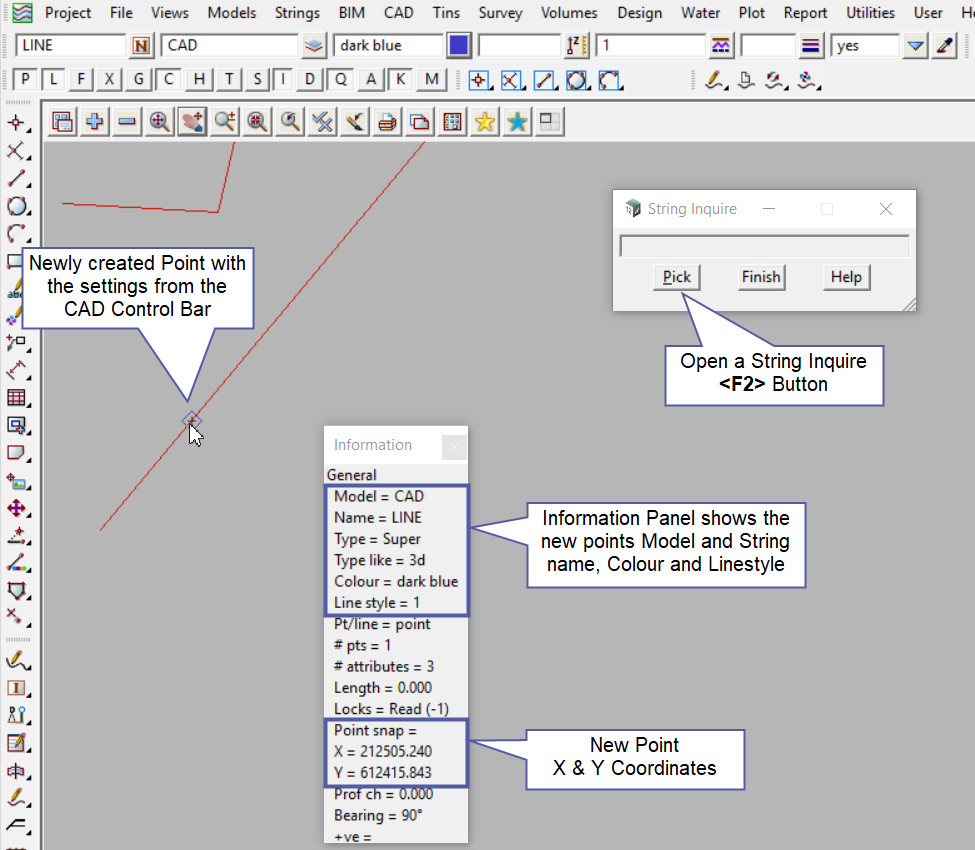Open the Survey menu
The width and height of the screenshot is (975, 850).
500,13
